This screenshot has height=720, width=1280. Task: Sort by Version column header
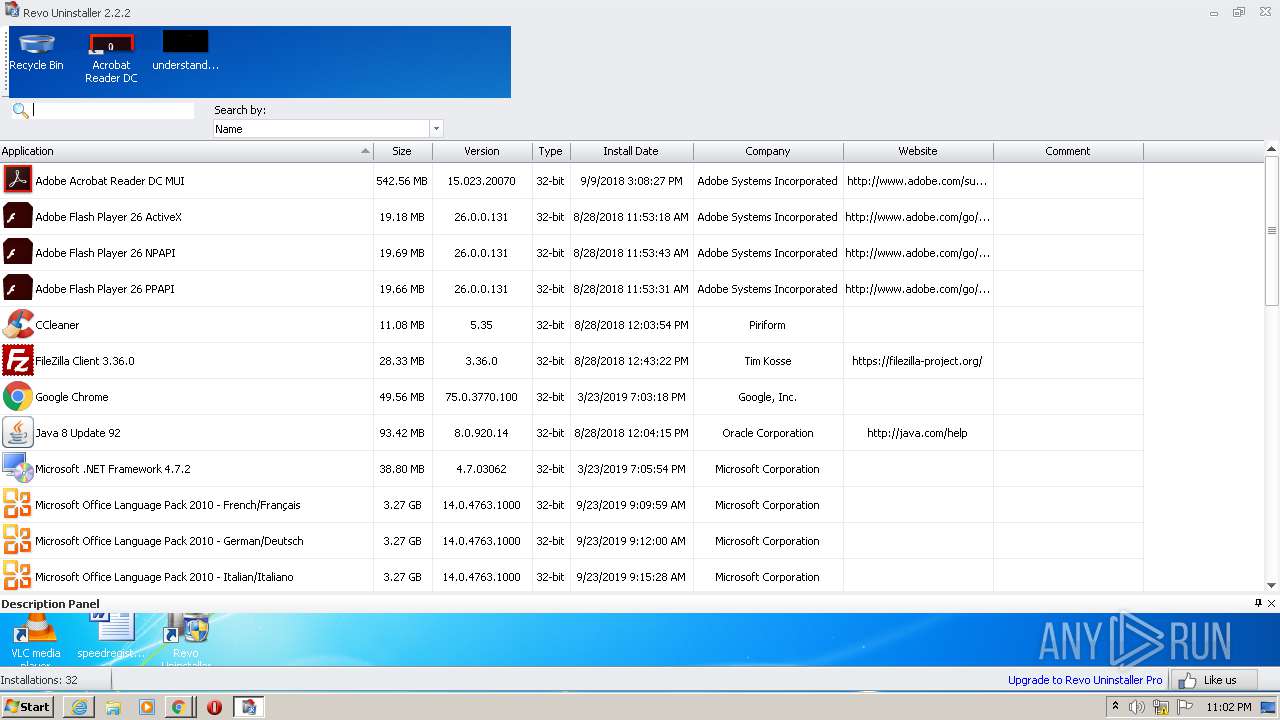482,151
